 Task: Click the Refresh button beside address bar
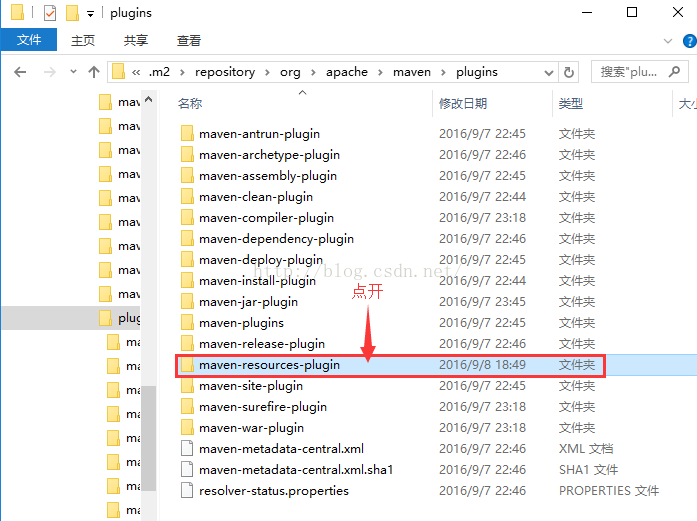click(x=569, y=72)
